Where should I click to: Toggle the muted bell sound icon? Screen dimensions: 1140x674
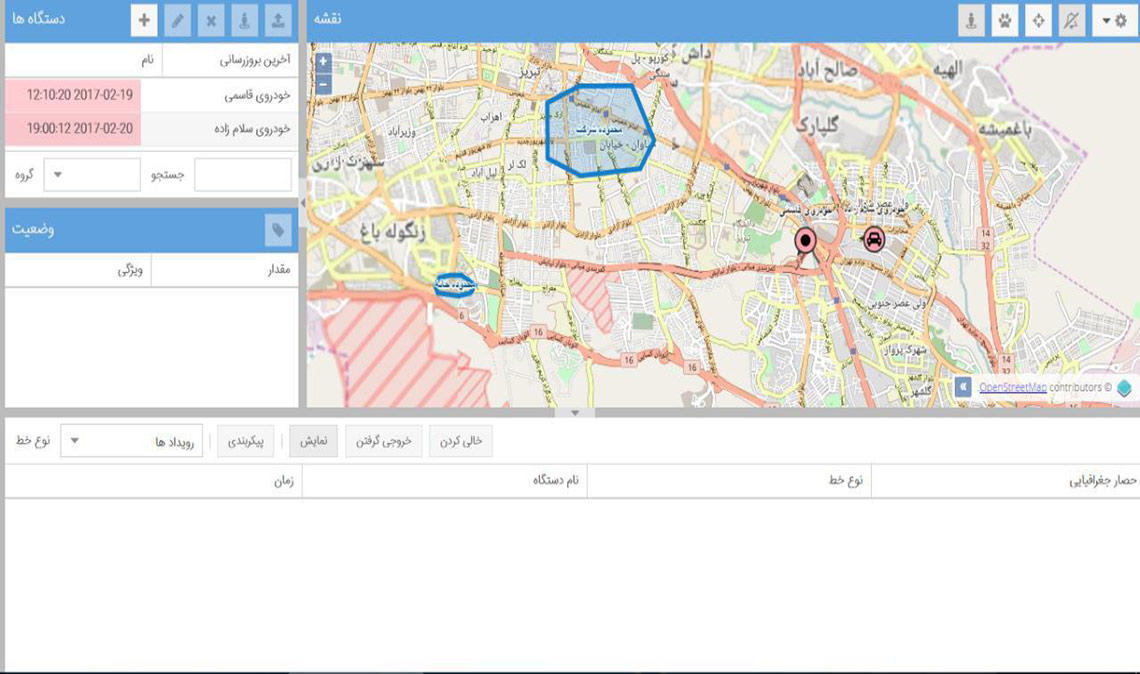pyautogui.click(x=1072, y=20)
